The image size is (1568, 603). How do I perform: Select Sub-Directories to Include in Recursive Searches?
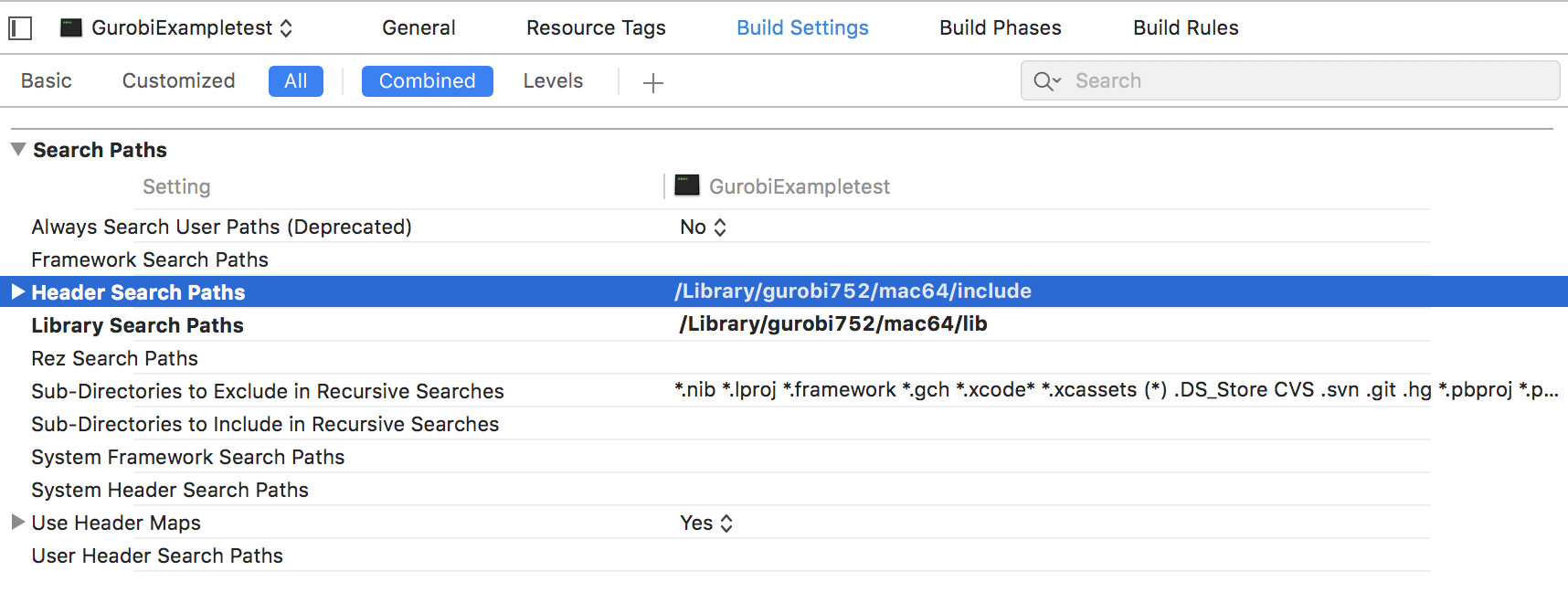[x=265, y=424]
